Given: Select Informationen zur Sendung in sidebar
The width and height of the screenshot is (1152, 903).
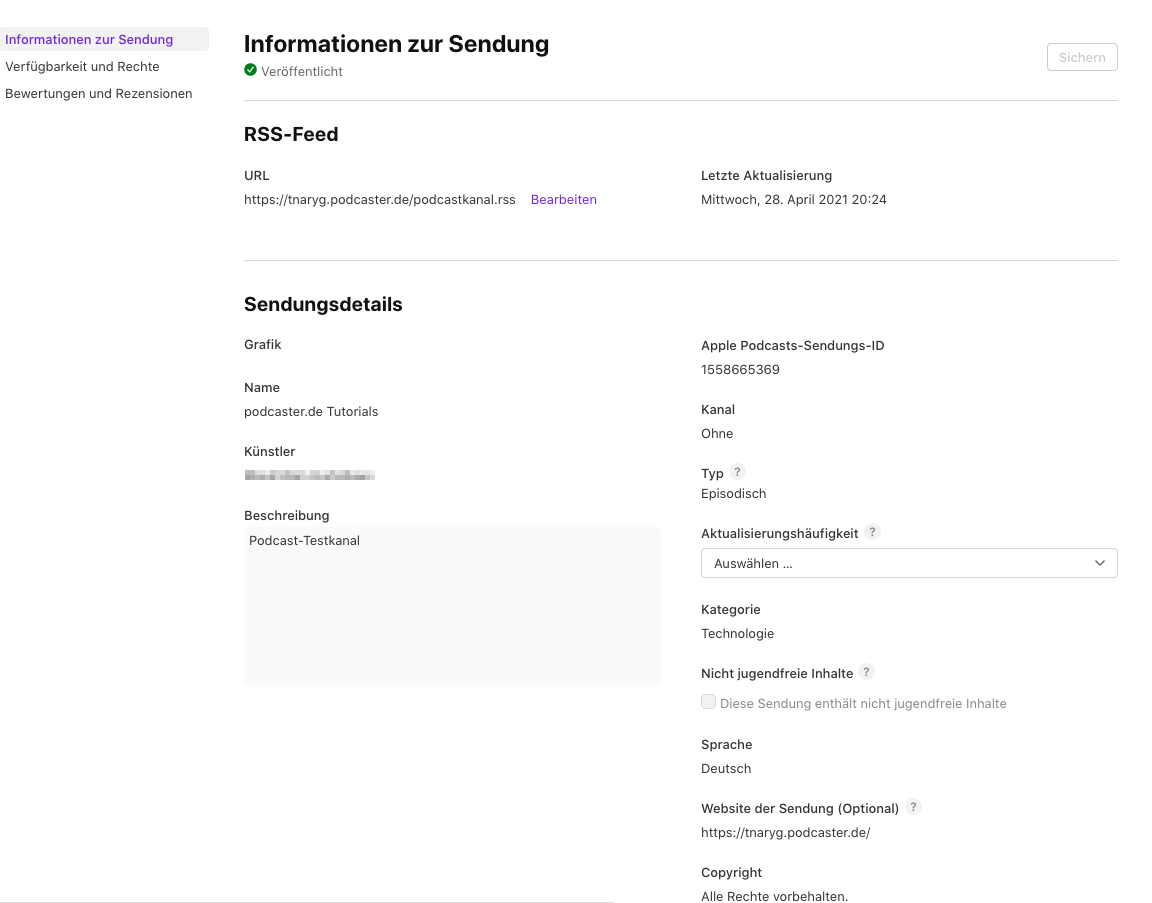Looking at the screenshot, I should (x=89, y=39).
